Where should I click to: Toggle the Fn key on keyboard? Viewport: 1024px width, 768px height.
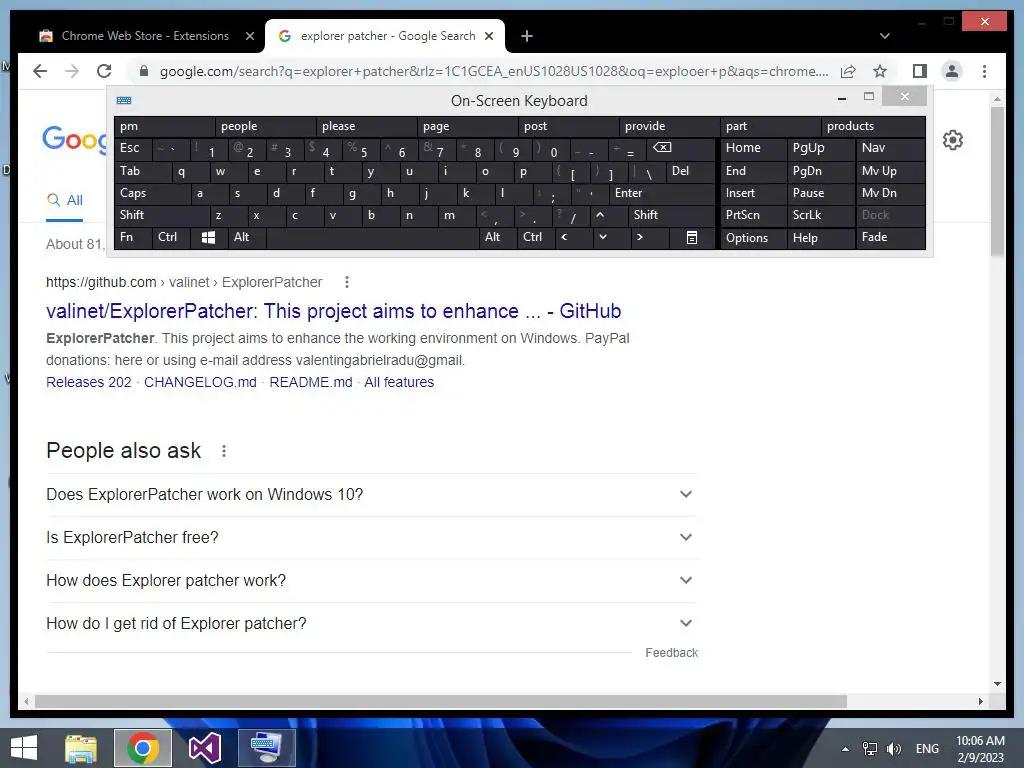[x=133, y=238]
